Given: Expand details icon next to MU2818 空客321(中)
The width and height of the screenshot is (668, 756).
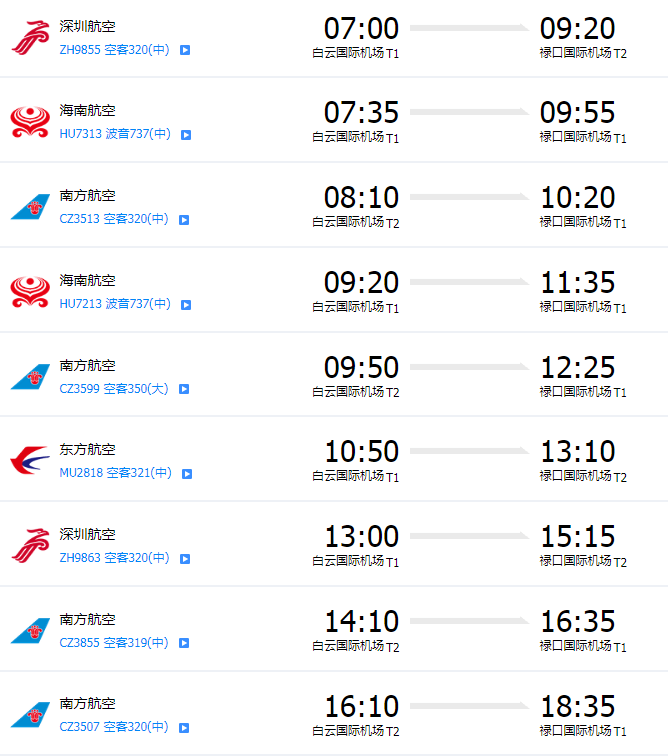Looking at the screenshot, I should pyautogui.click(x=185, y=474).
